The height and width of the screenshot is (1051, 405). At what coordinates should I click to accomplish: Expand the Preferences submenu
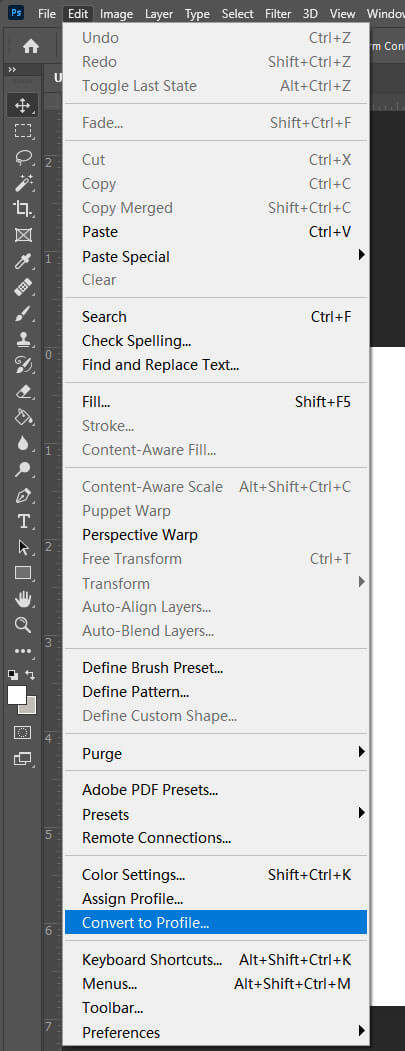click(x=216, y=1032)
